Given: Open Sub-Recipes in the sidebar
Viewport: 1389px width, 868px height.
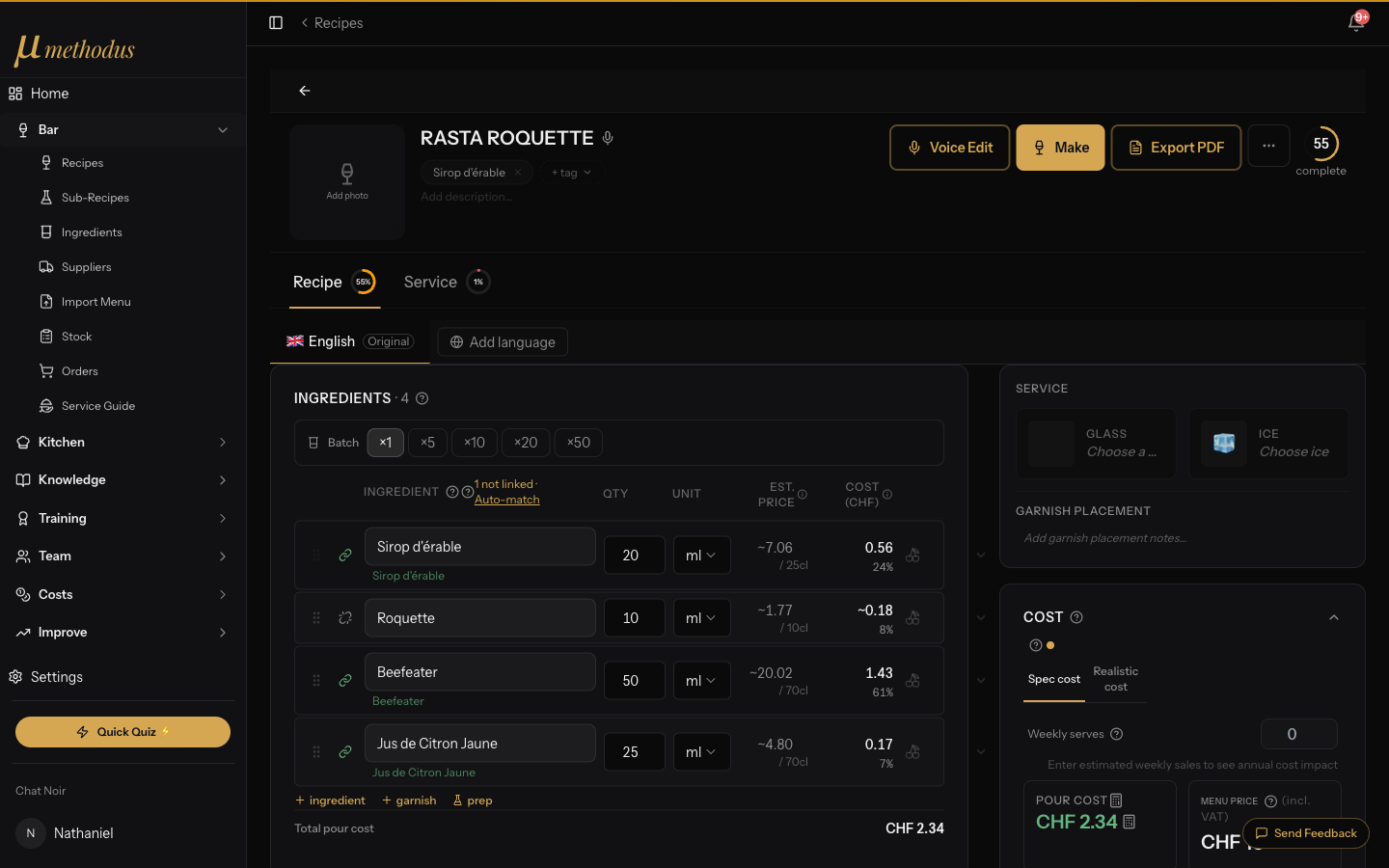Looking at the screenshot, I should pos(95,198).
